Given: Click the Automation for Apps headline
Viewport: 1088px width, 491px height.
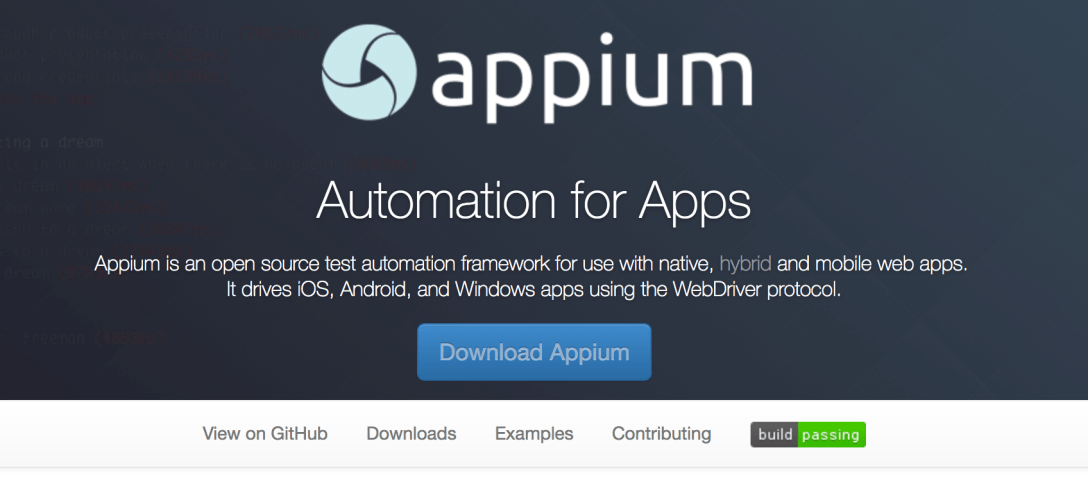Looking at the screenshot, I should 533,201.
